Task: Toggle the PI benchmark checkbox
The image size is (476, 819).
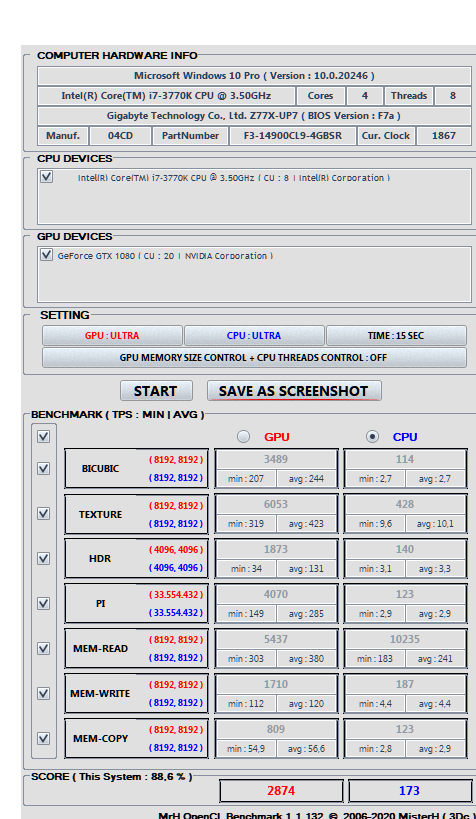Action: click(x=43, y=603)
